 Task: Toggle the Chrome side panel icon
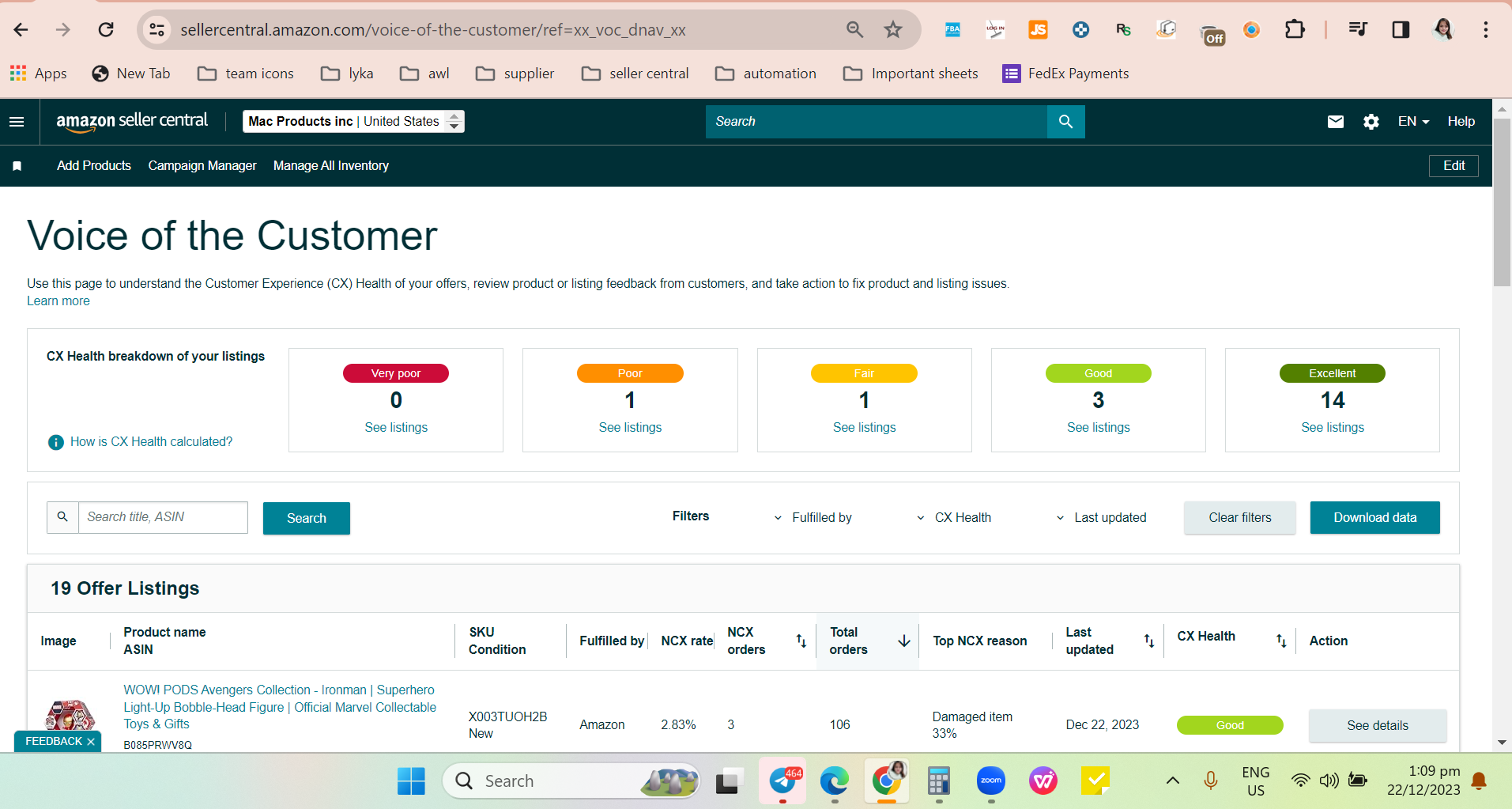tap(1401, 30)
